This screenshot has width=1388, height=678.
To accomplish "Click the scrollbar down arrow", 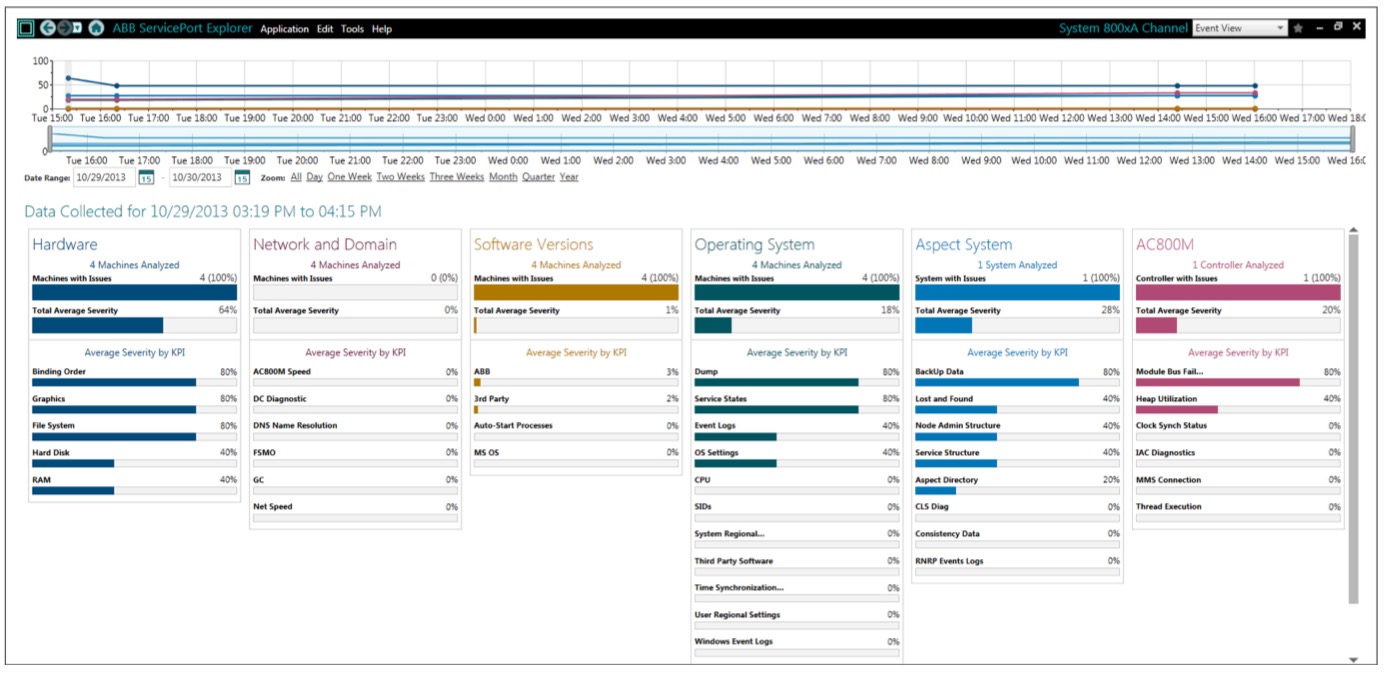I will (1353, 660).
